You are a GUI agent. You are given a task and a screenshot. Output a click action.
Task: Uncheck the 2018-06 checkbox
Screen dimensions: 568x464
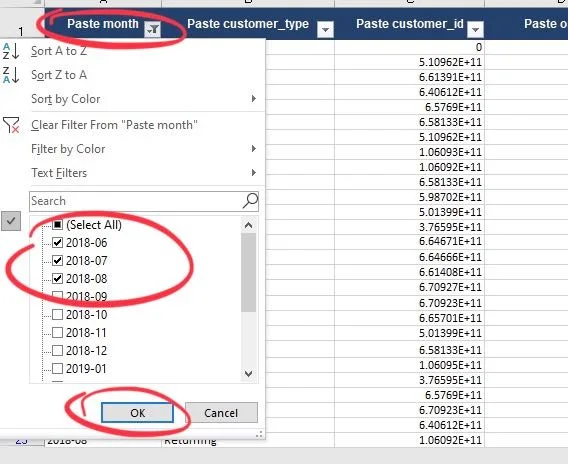[x=58, y=242]
